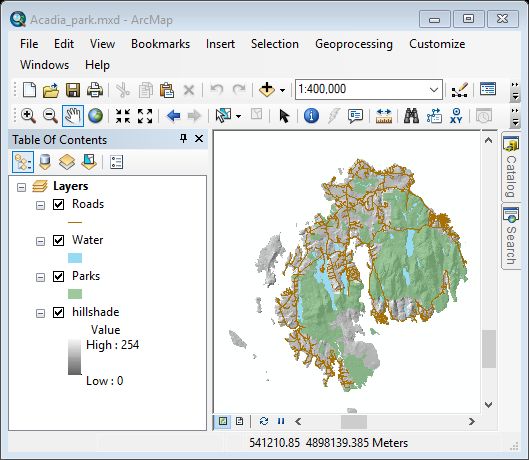Switch to List By Drawing Order
The height and width of the screenshot is (460, 529).
point(23,162)
